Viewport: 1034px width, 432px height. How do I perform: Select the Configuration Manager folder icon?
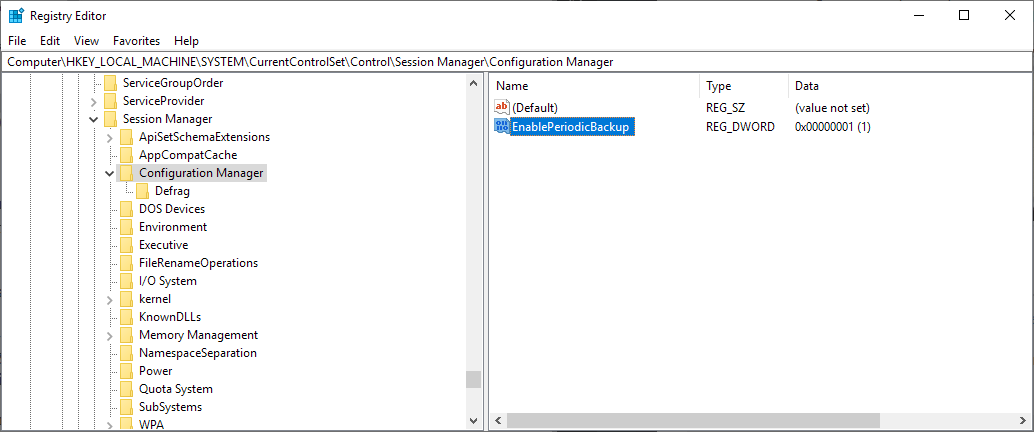126,173
